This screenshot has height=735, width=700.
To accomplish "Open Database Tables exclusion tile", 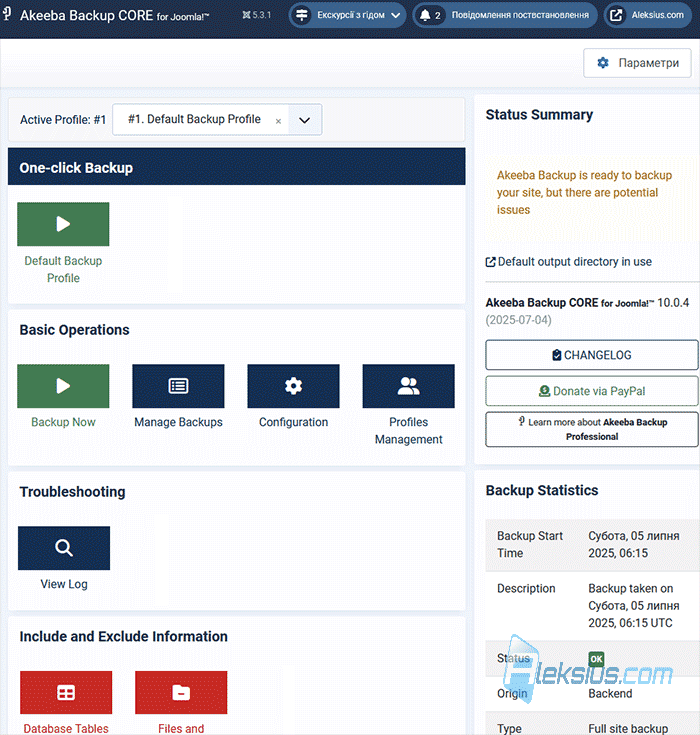I will (x=66, y=692).
